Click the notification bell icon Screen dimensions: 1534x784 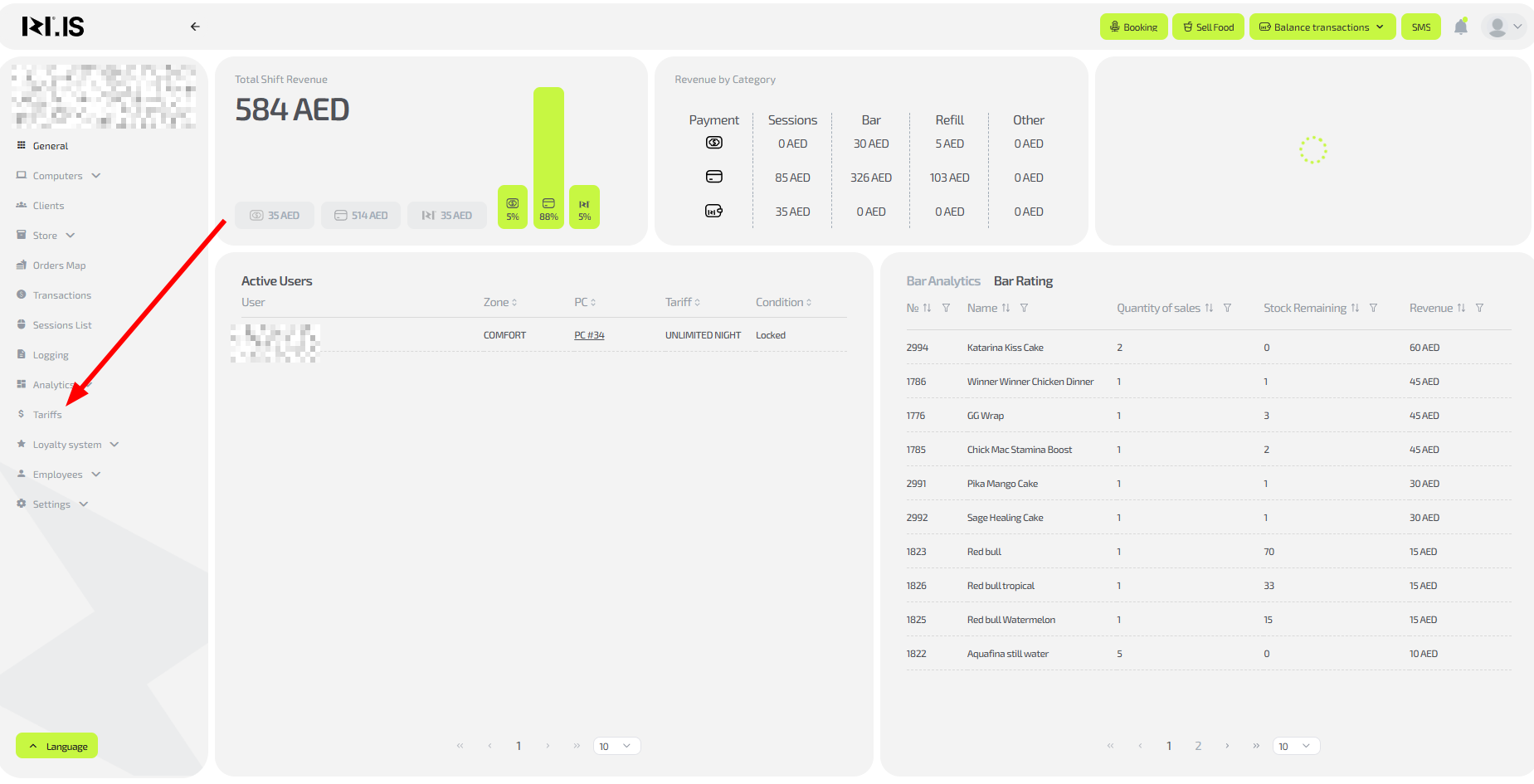1461,27
